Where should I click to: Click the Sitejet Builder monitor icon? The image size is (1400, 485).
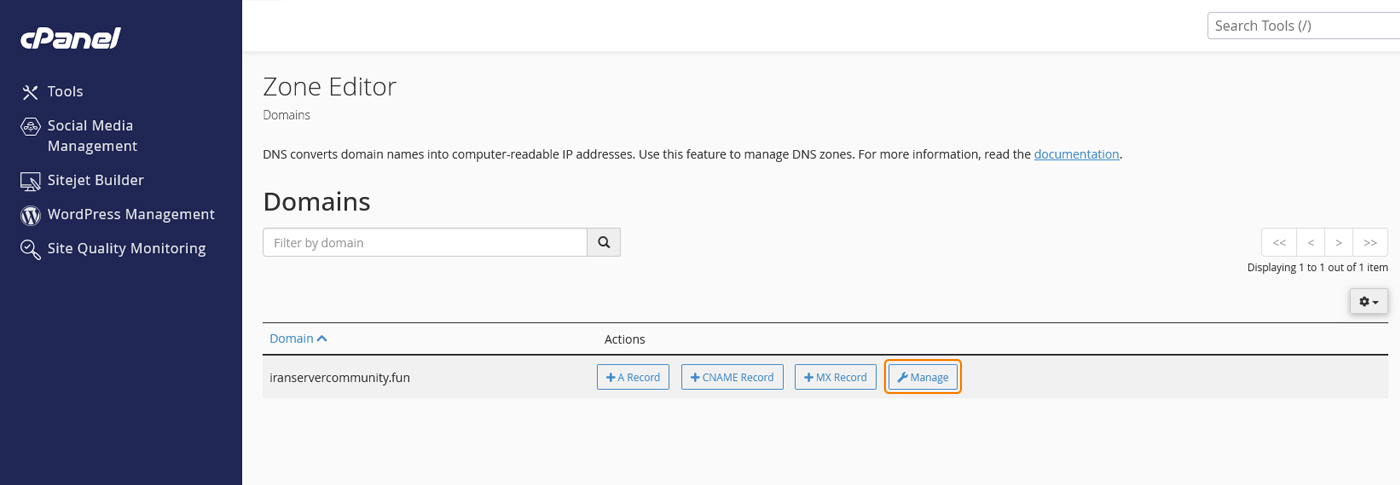(x=30, y=181)
